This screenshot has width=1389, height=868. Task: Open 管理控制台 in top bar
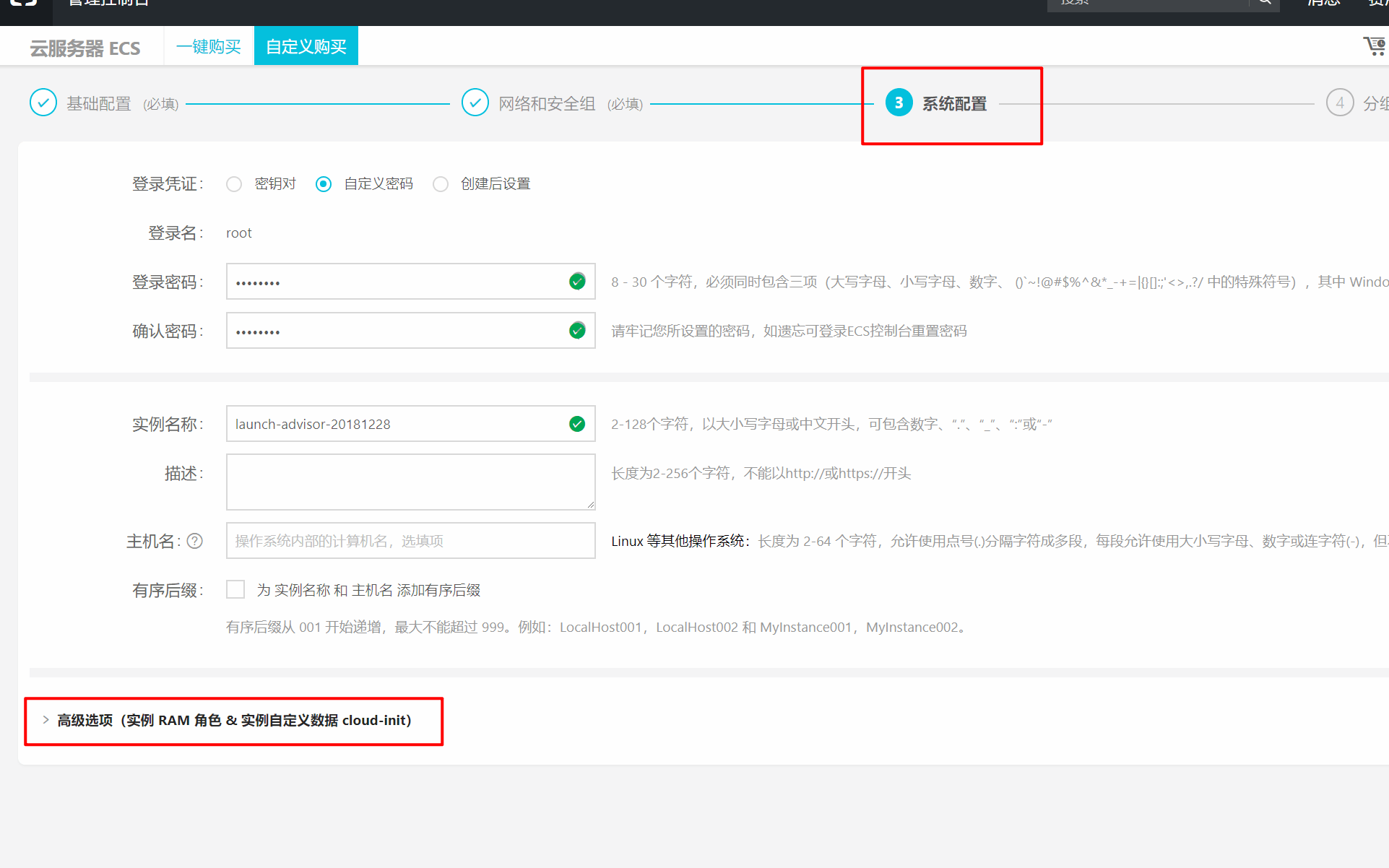108,3
